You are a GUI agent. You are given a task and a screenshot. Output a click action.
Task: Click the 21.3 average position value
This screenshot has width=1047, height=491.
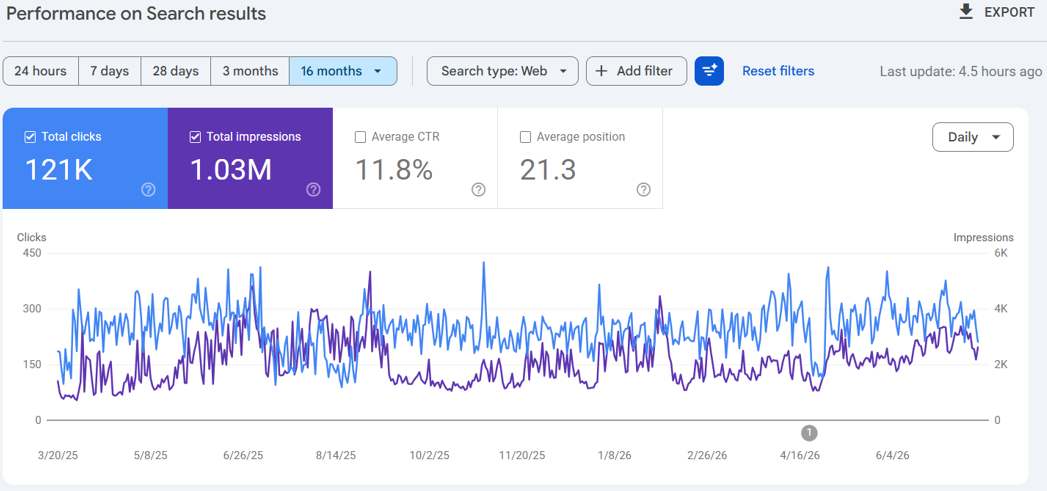(x=548, y=170)
